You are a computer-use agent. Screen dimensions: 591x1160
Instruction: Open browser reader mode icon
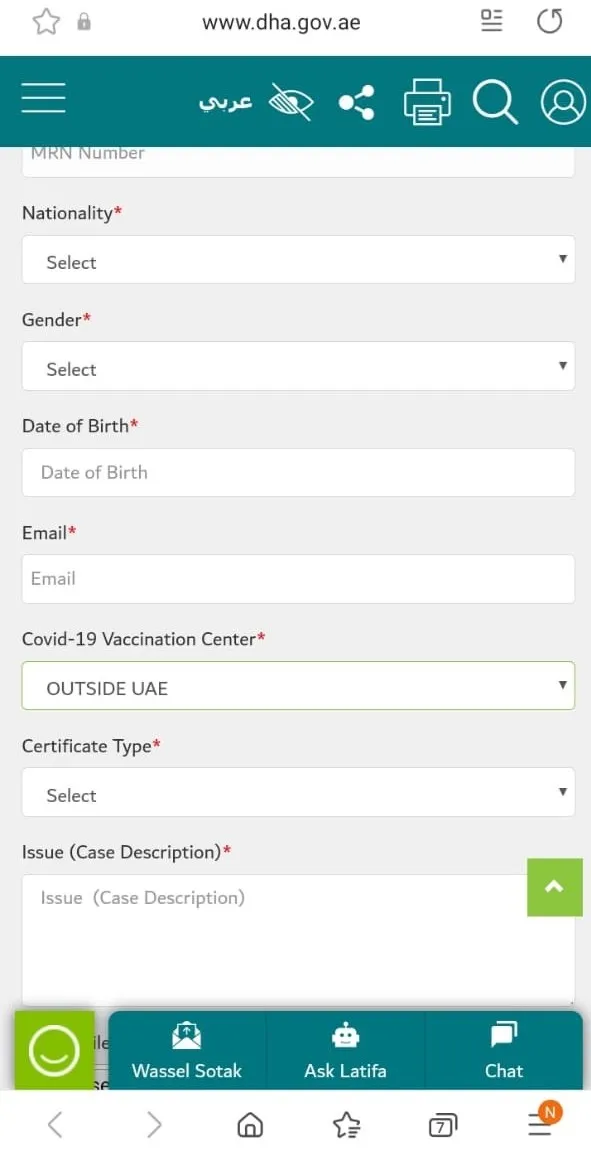coord(491,21)
